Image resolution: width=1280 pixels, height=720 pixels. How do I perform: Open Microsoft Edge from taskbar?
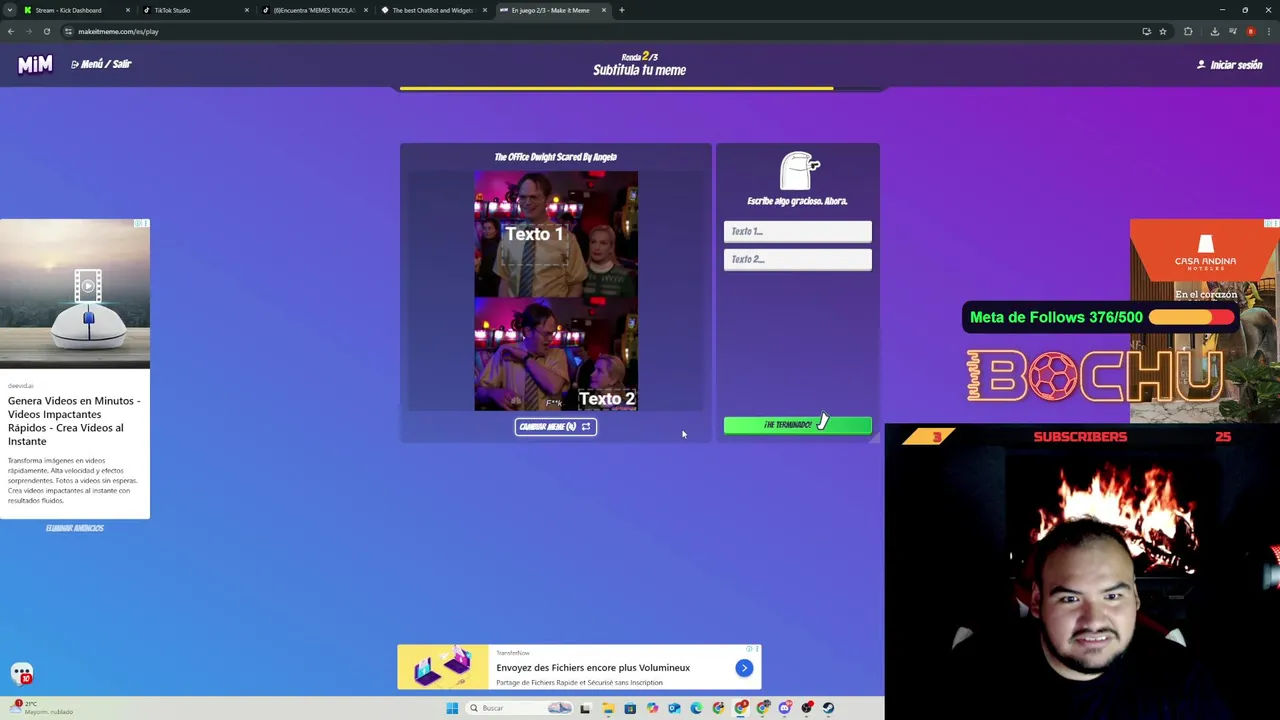[696, 708]
